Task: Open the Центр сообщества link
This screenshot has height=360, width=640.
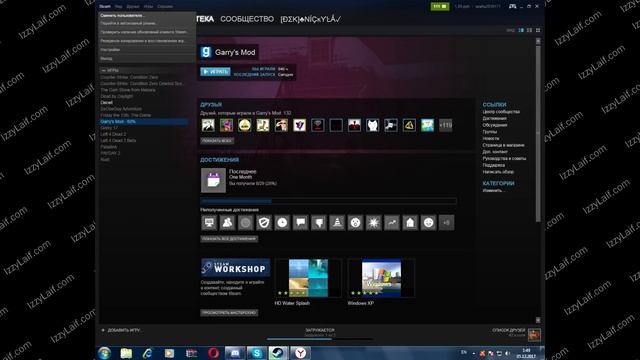Action: point(501,111)
